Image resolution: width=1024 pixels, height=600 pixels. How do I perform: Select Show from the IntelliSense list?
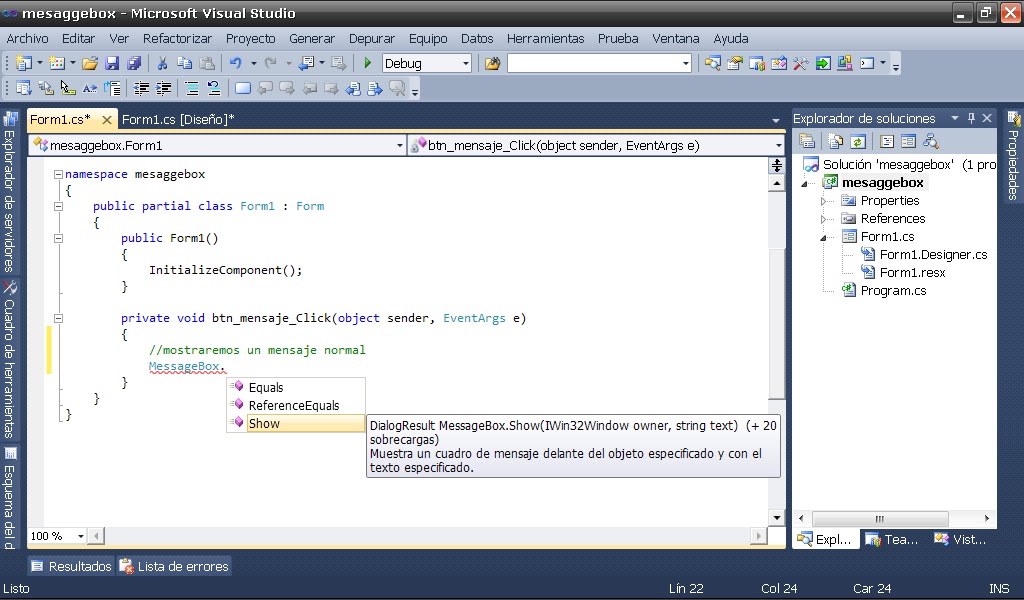[x=264, y=423]
